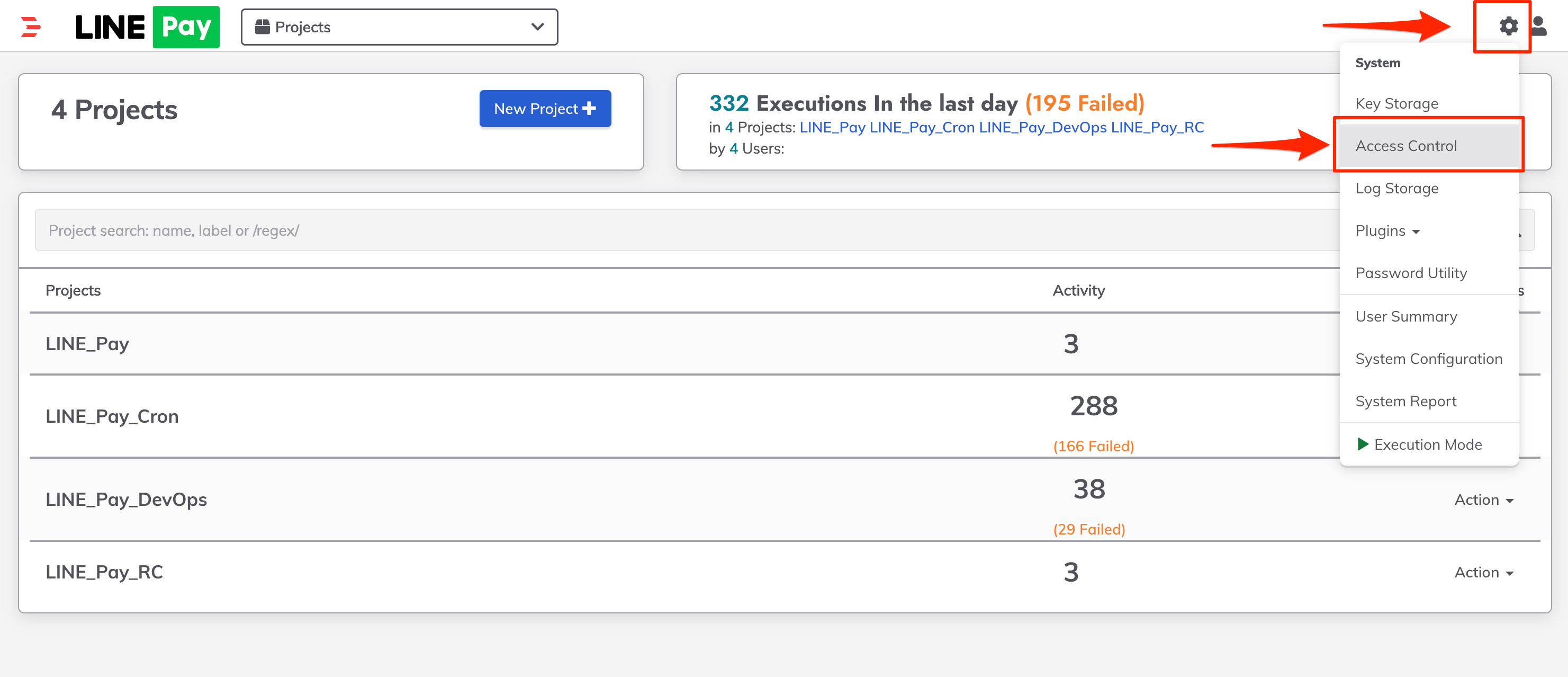Click the 38 activity count for LINE_Pay_DevOps
The image size is (1568, 677).
pos(1089,489)
